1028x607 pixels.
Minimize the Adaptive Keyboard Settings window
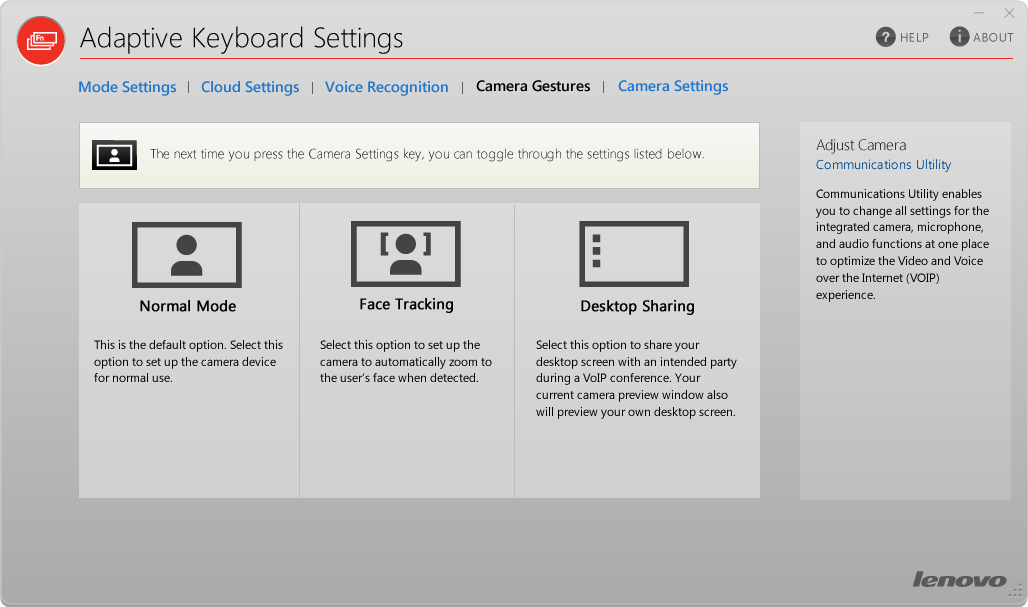point(979,13)
